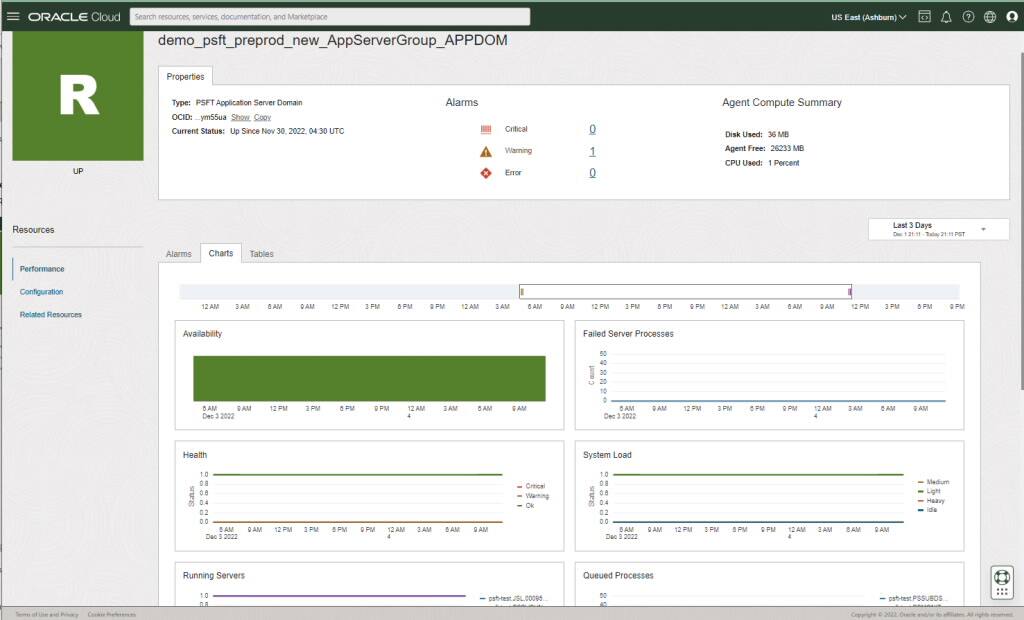The image size is (1024, 620).
Task: Switch to the Tables tab
Action: coord(261,253)
